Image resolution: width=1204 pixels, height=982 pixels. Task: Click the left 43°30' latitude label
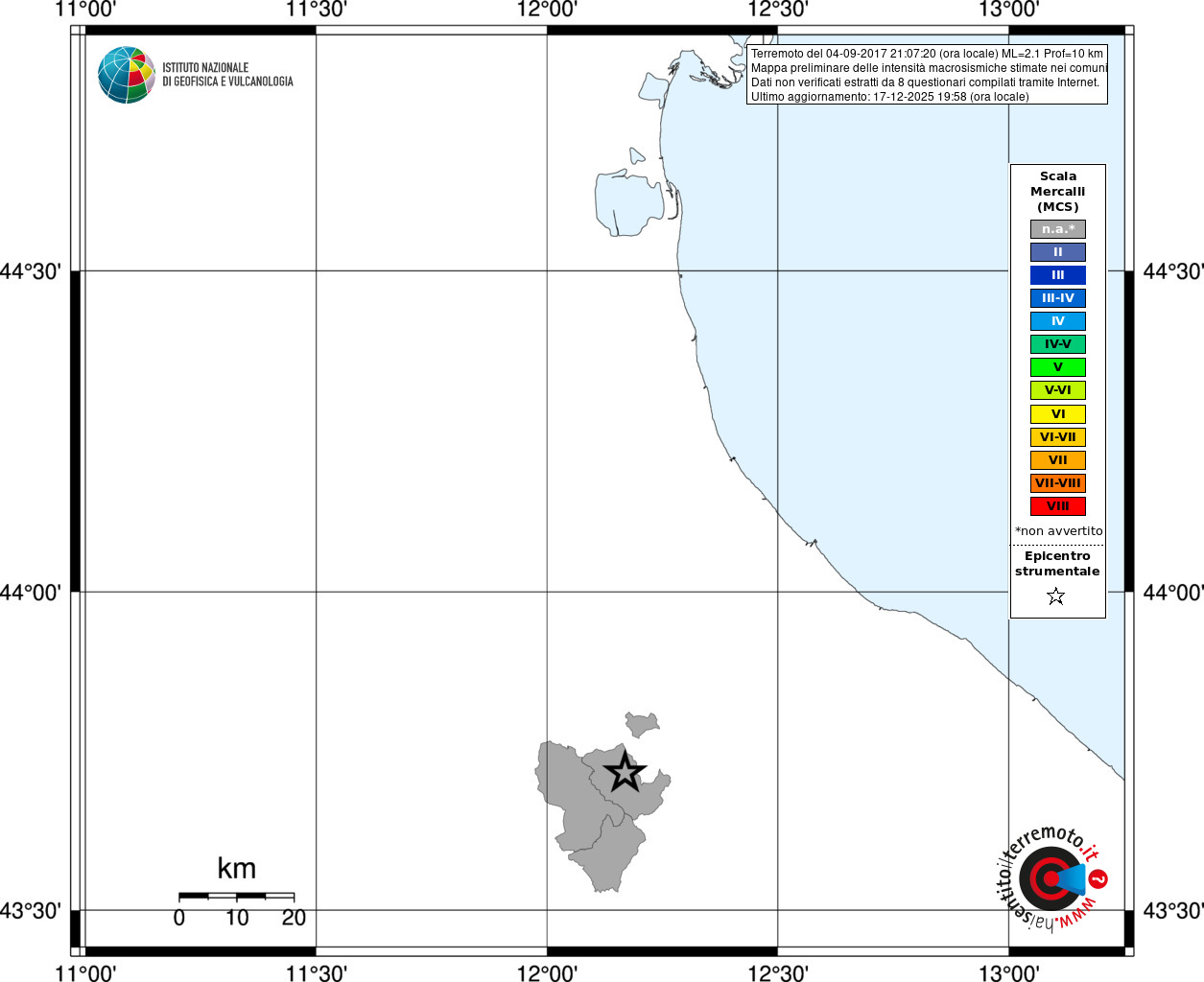coord(31,911)
